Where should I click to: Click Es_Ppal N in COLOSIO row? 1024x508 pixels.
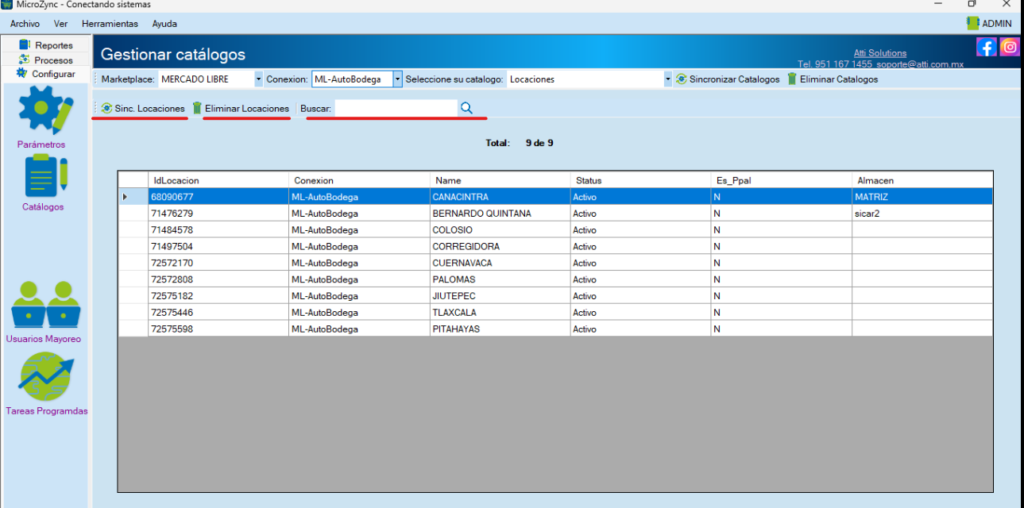point(781,230)
